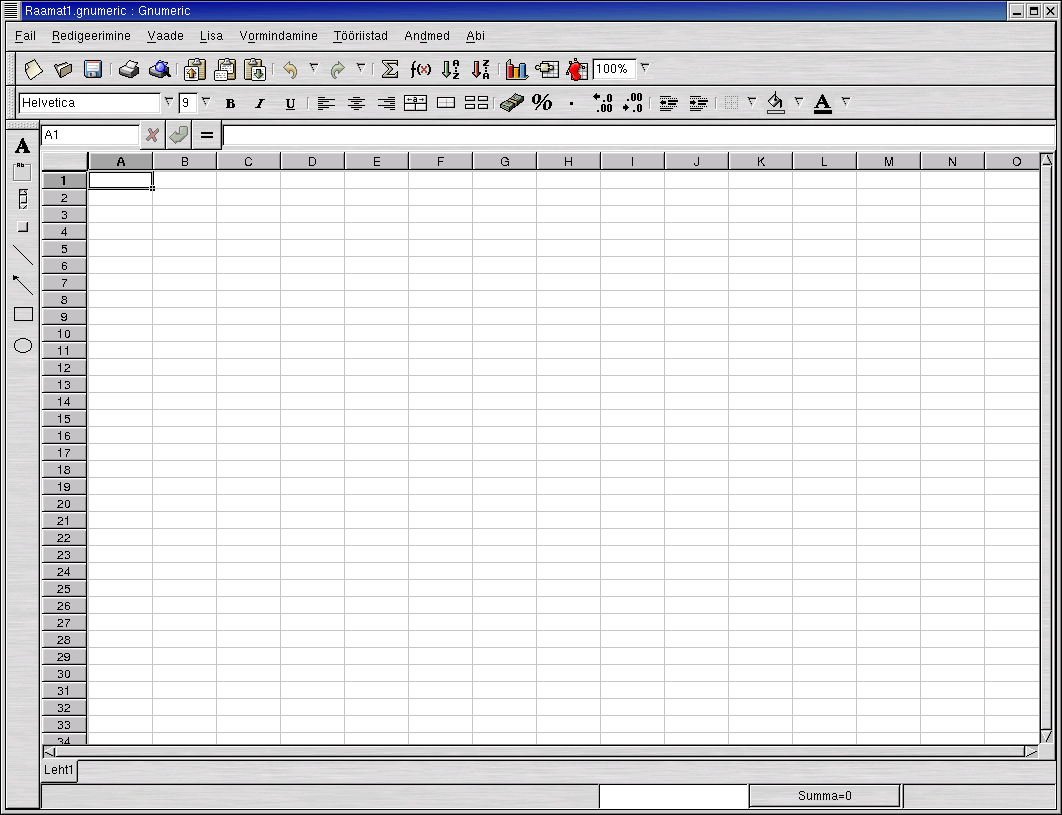Open the Vormindamine menu

click(x=278, y=36)
